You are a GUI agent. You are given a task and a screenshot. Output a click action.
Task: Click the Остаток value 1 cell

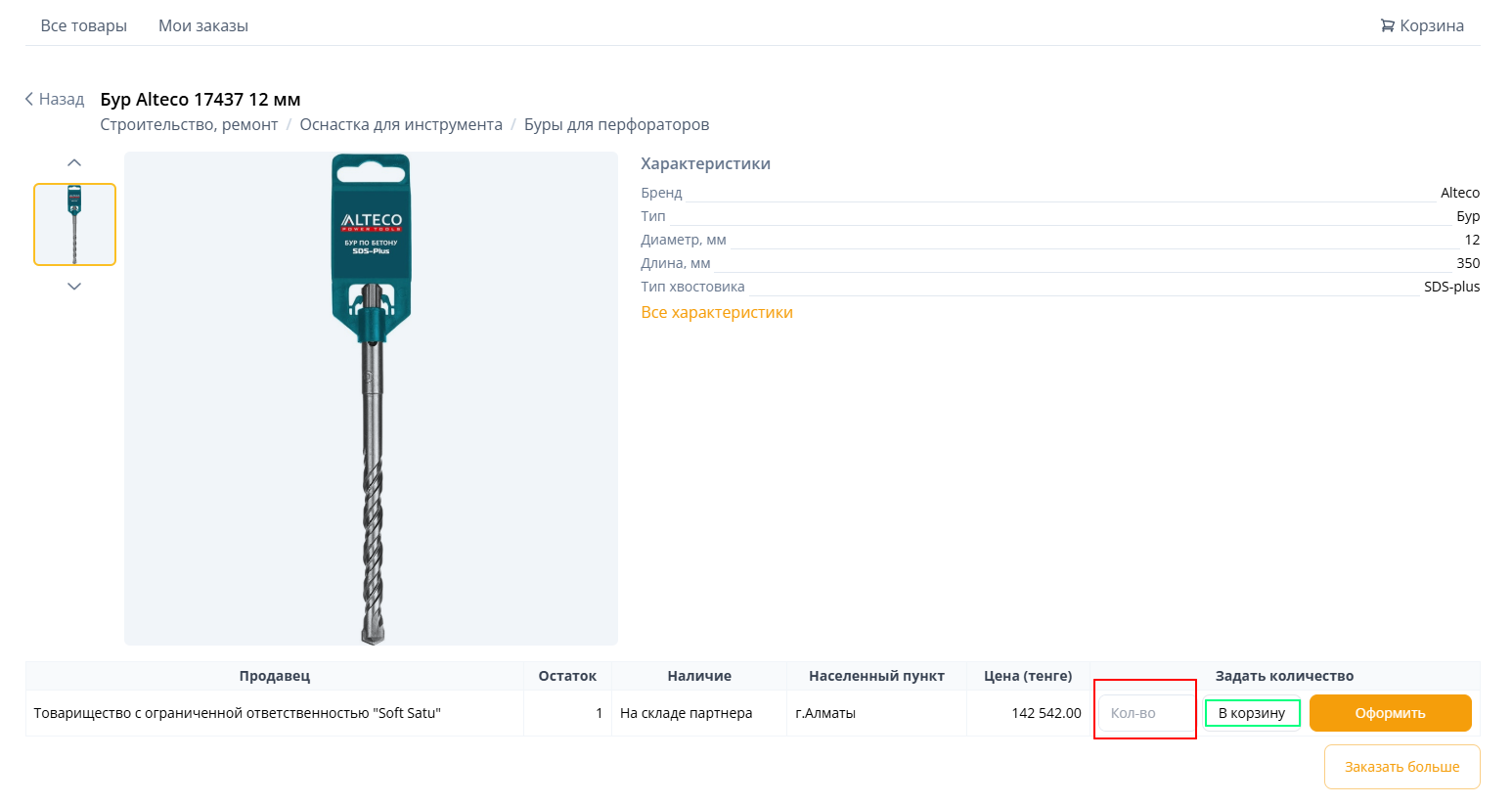567,713
